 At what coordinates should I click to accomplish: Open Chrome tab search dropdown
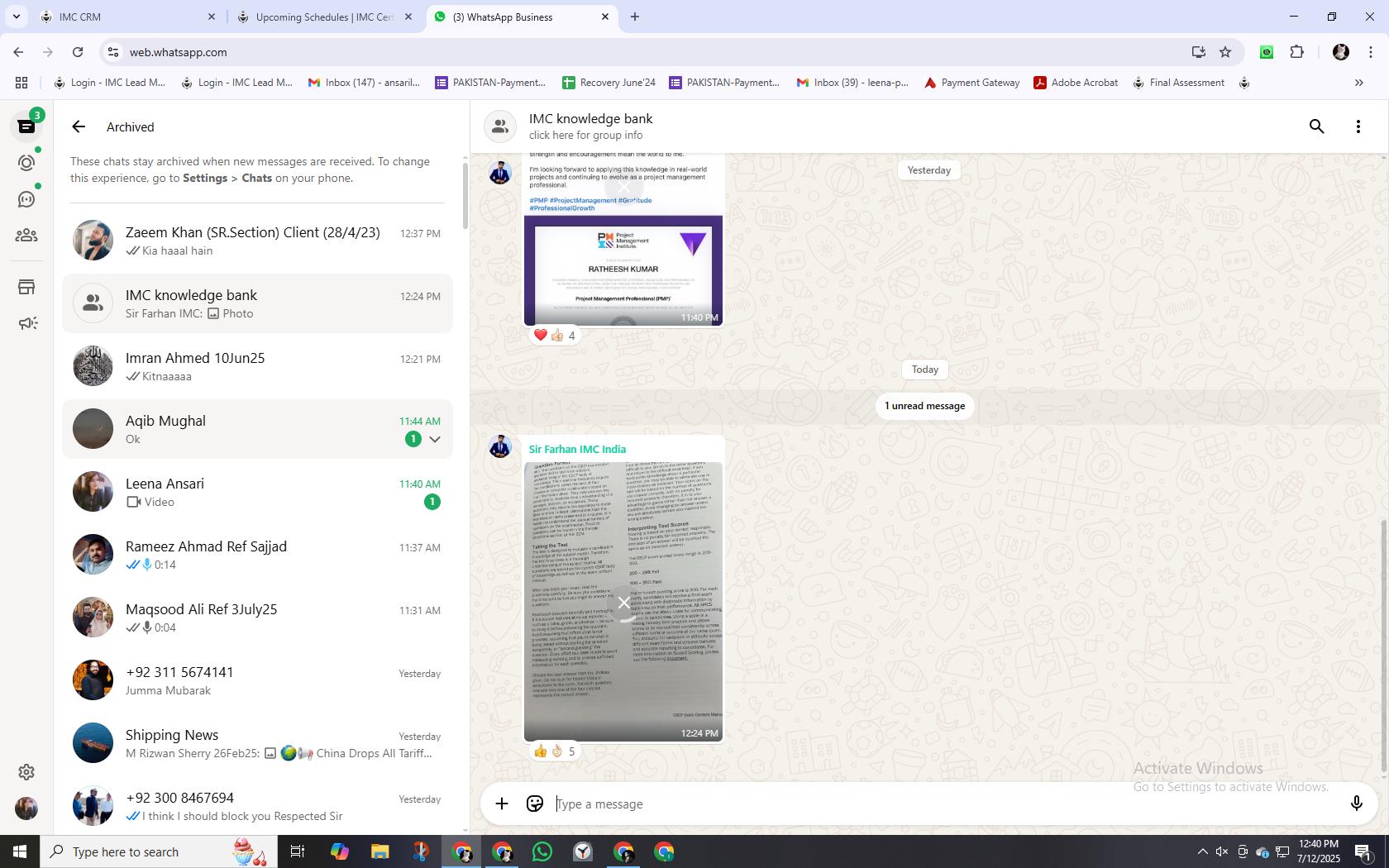point(16,17)
